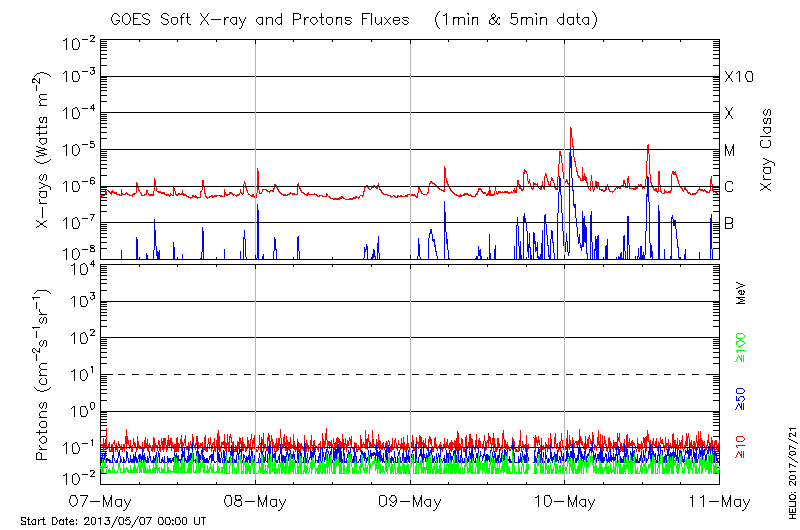Click the green ≥100 MeV legend label
This screenshot has height=530, width=800.
(x=741, y=348)
